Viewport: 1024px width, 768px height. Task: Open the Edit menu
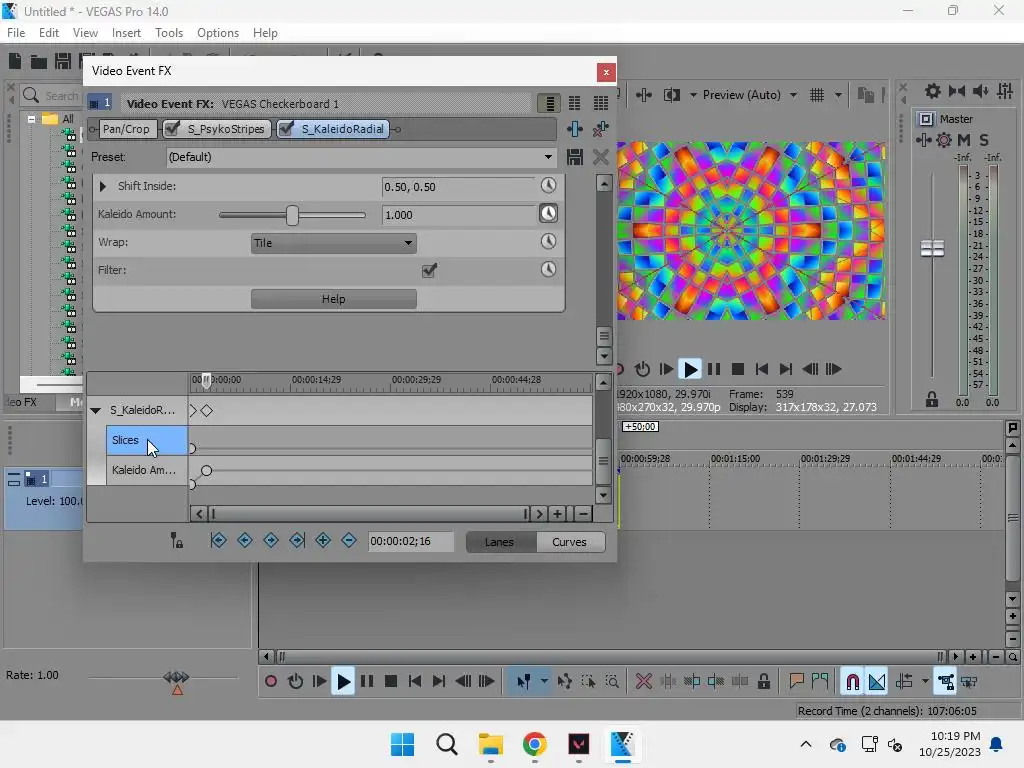pyautogui.click(x=49, y=33)
